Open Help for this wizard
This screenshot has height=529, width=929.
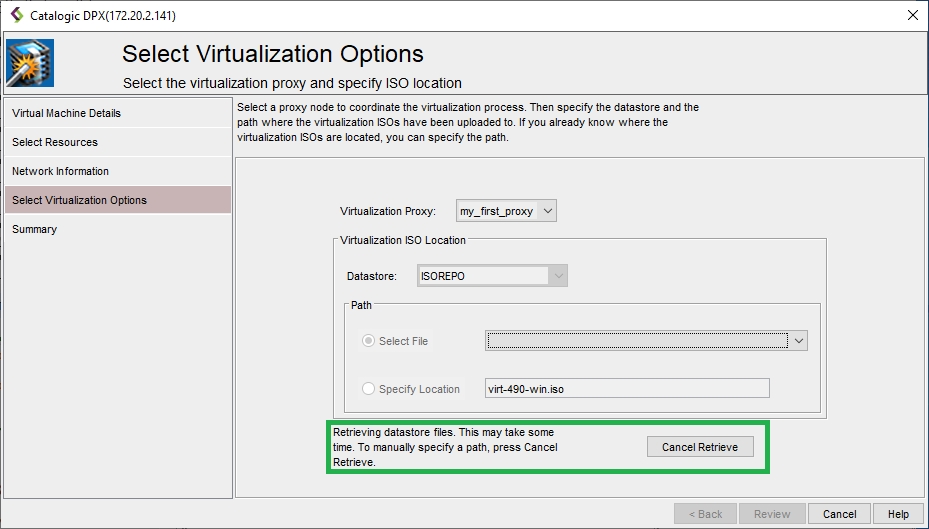tap(897, 514)
